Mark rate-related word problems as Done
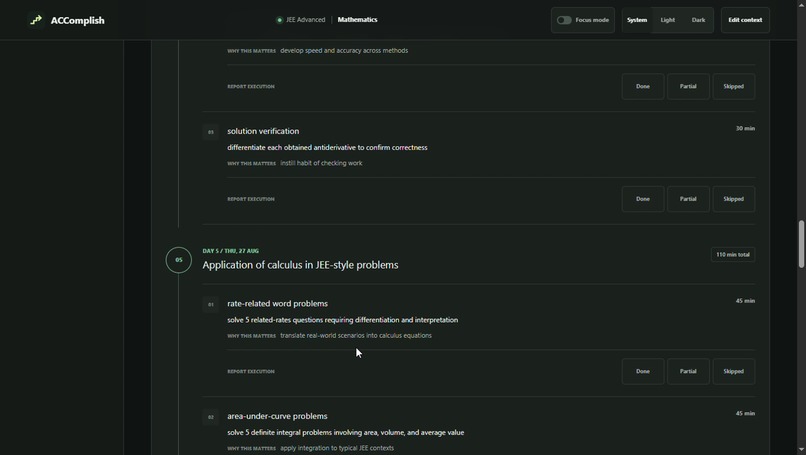Screen dimensions: 806x455 643,371
